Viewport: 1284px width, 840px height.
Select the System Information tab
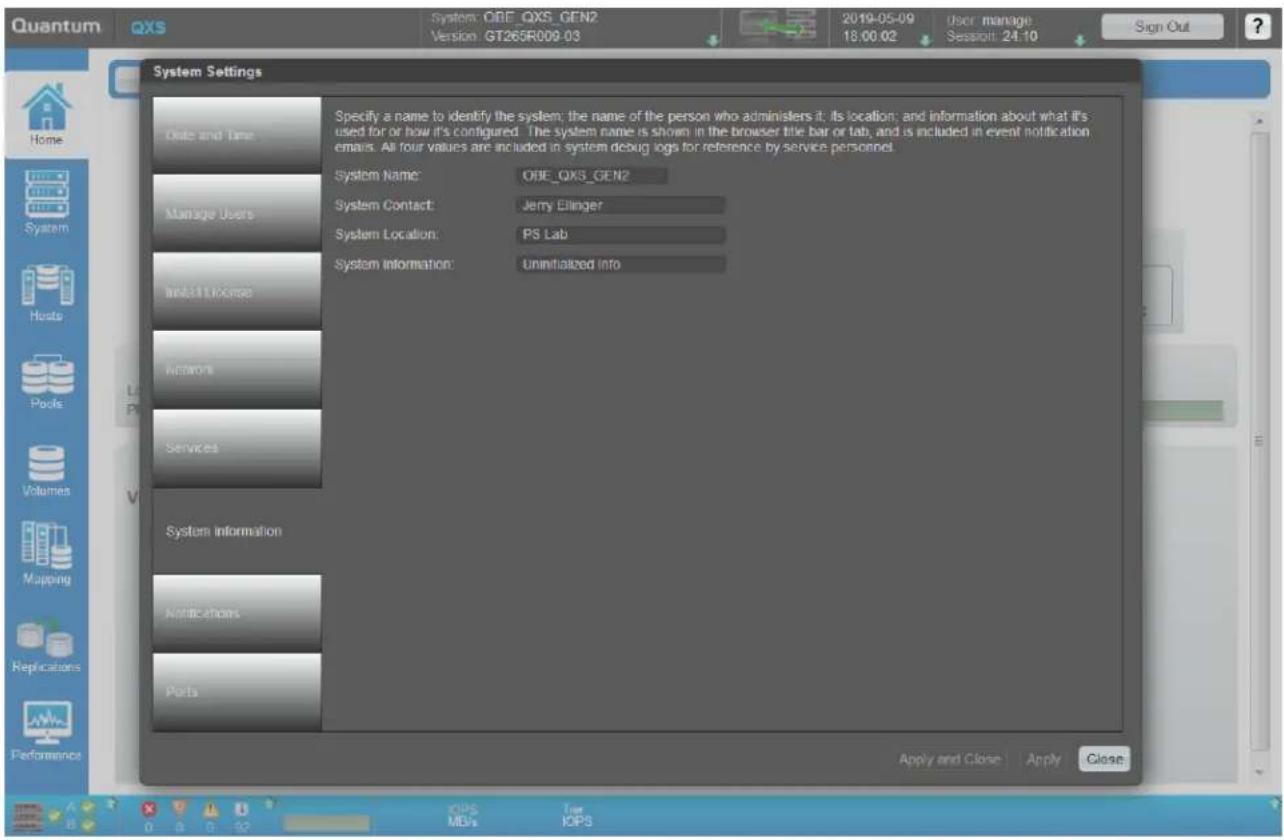pyautogui.click(x=237, y=530)
